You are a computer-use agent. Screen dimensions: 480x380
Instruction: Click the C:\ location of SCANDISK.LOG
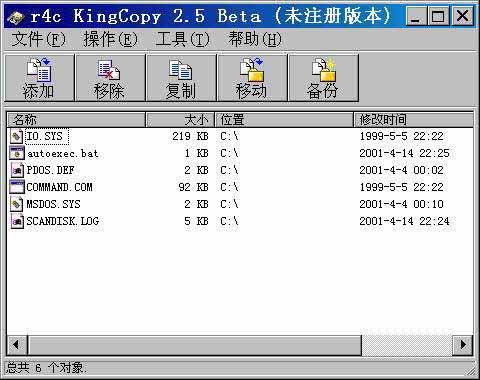[229, 221]
